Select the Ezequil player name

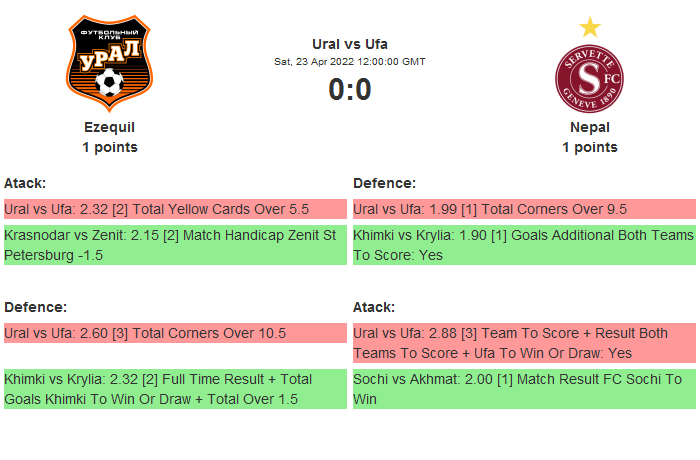(110, 127)
